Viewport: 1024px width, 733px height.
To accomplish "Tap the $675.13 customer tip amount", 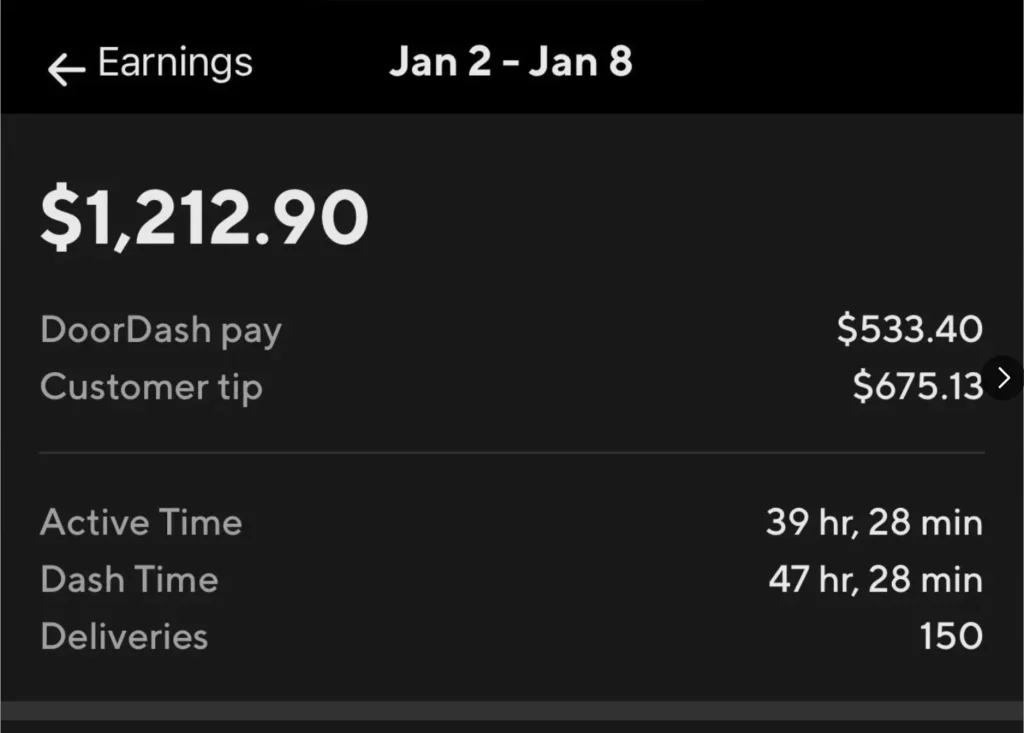I will 918,385.
